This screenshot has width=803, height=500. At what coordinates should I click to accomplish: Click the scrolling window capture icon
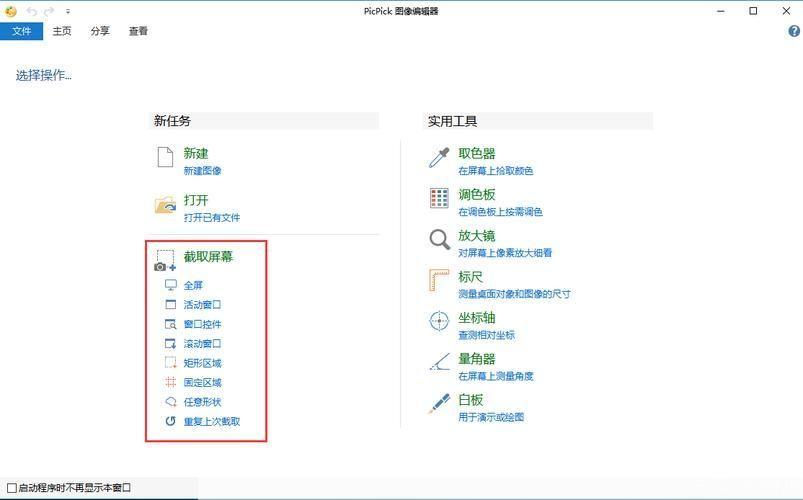[x=171, y=343]
